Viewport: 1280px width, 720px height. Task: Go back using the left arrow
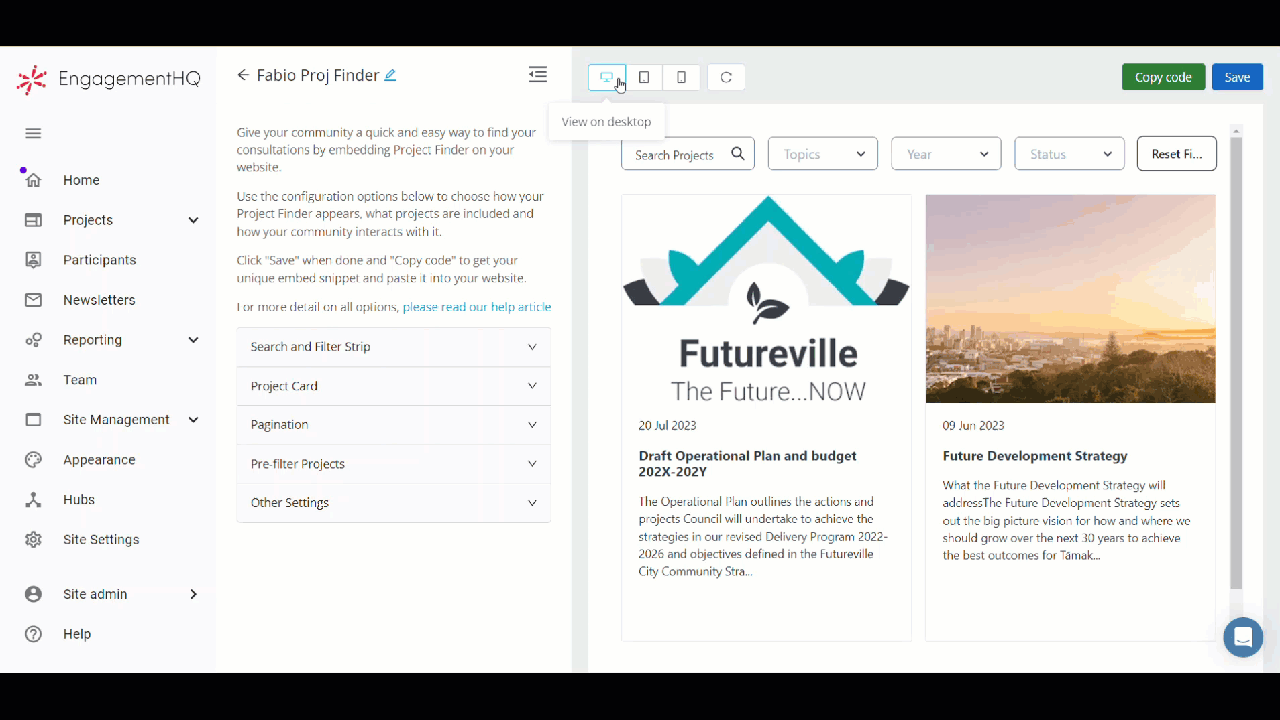[x=243, y=75]
